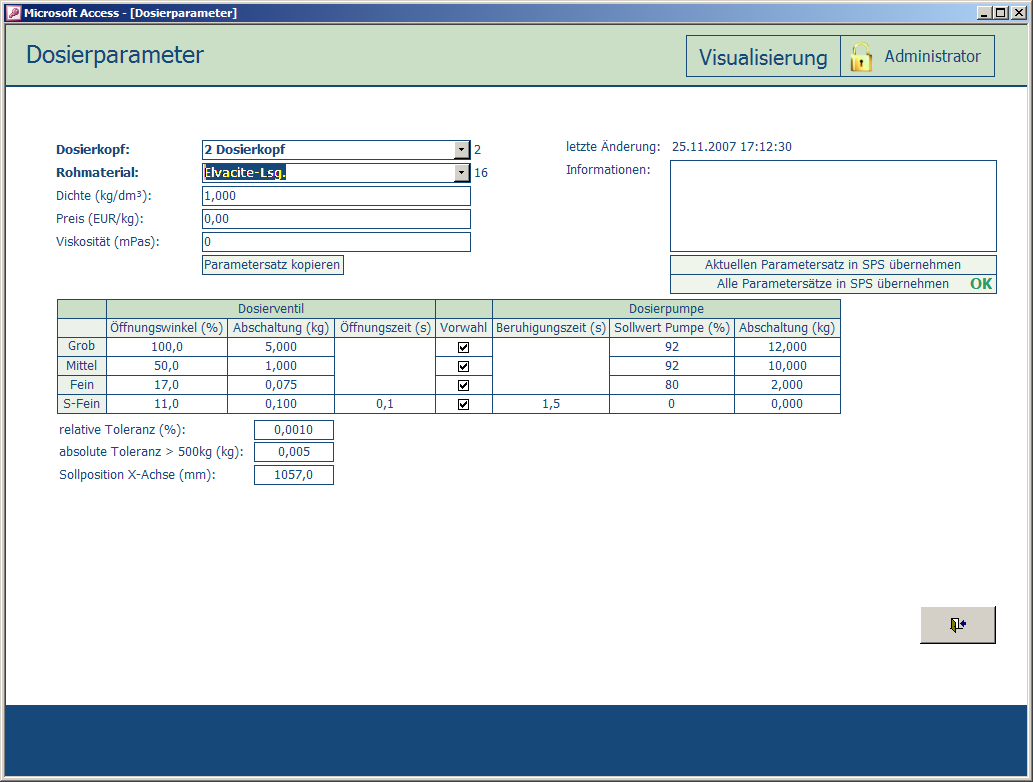Click the Administrator login button

tap(918, 57)
